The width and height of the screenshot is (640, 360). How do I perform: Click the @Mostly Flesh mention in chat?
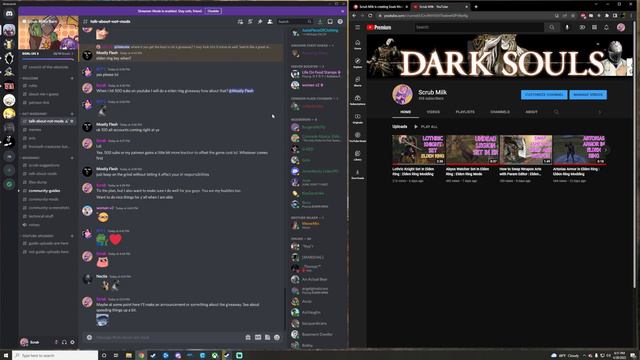(x=241, y=91)
